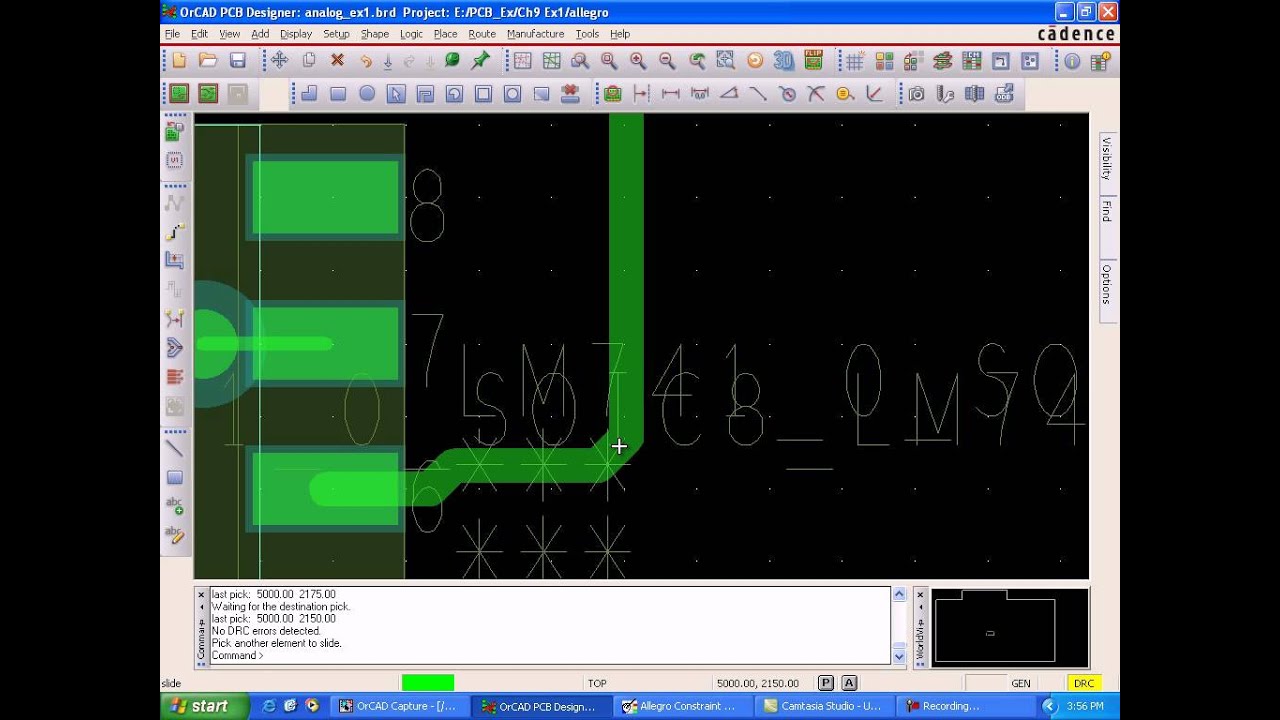This screenshot has width=1280, height=720.
Task: Open the Display menu
Action: click(296, 34)
